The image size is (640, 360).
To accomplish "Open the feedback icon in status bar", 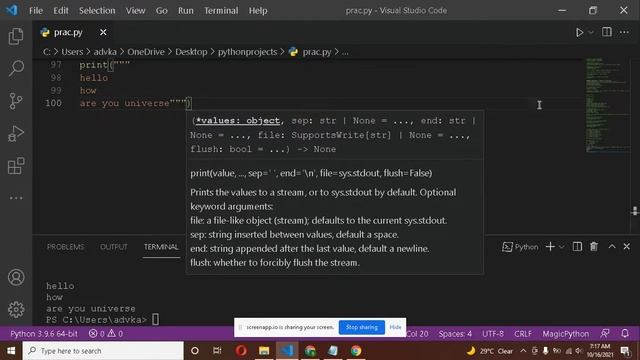I will [605, 333].
